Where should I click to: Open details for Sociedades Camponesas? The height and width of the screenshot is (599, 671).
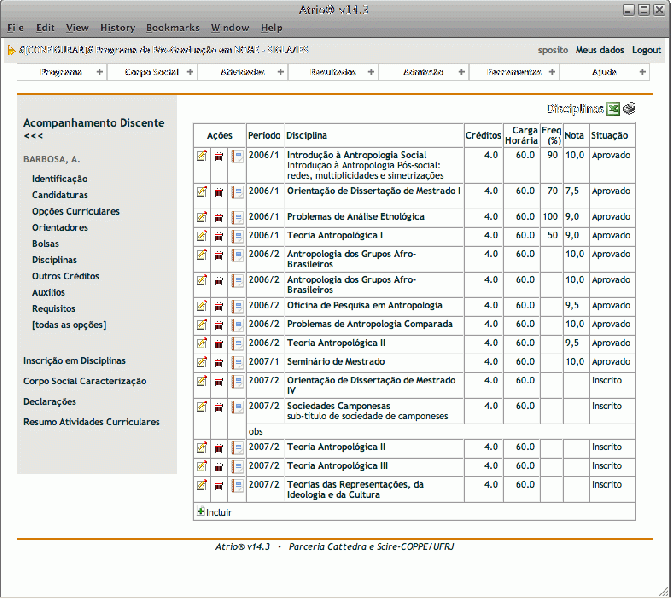(237, 407)
